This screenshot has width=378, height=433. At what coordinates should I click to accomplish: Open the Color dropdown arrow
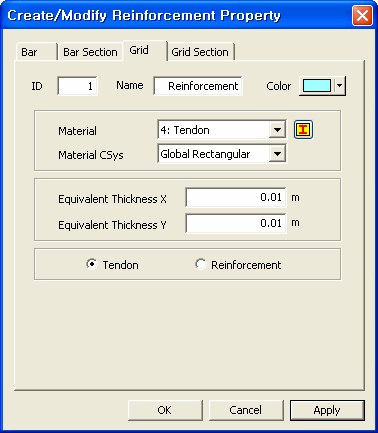pyautogui.click(x=339, y=86)
